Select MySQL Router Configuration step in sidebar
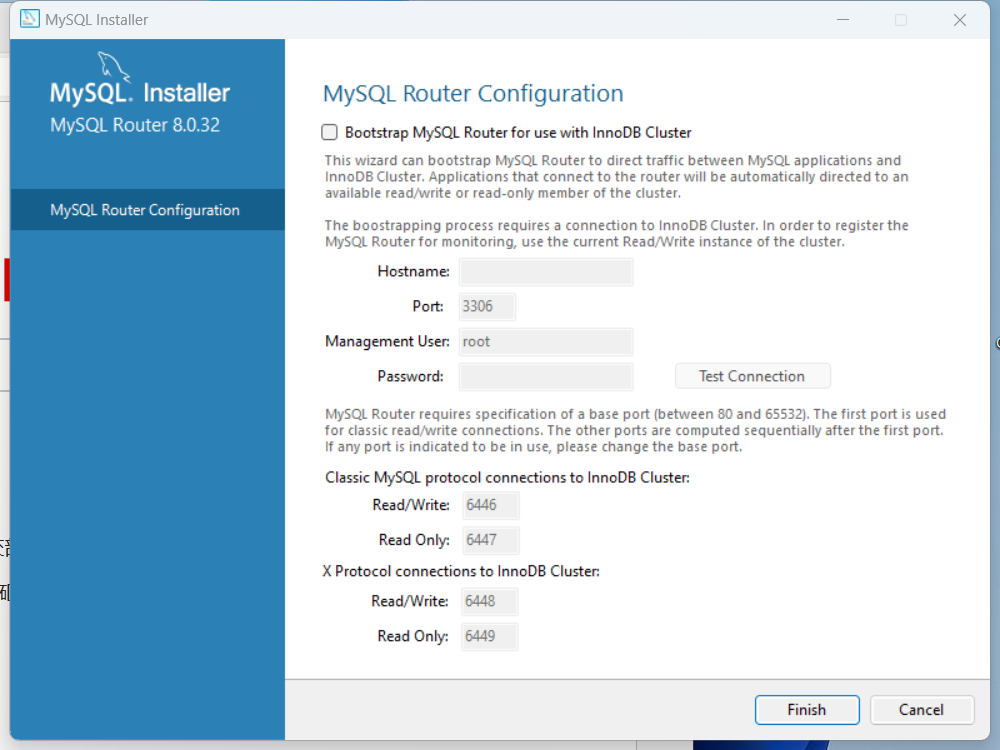 (147, 210)
